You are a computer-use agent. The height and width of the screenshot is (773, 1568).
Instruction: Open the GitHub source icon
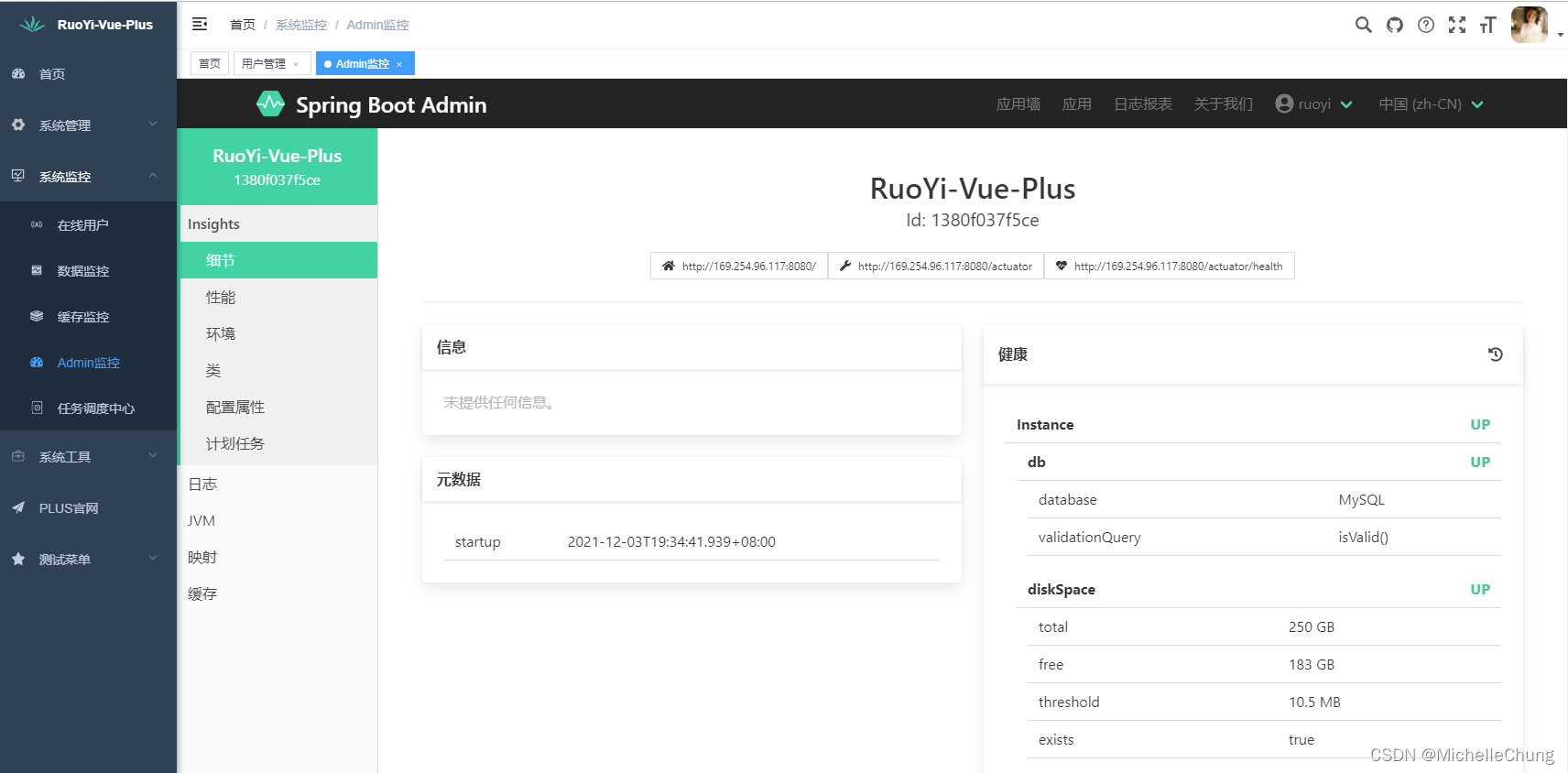(x=1394, y=25)
